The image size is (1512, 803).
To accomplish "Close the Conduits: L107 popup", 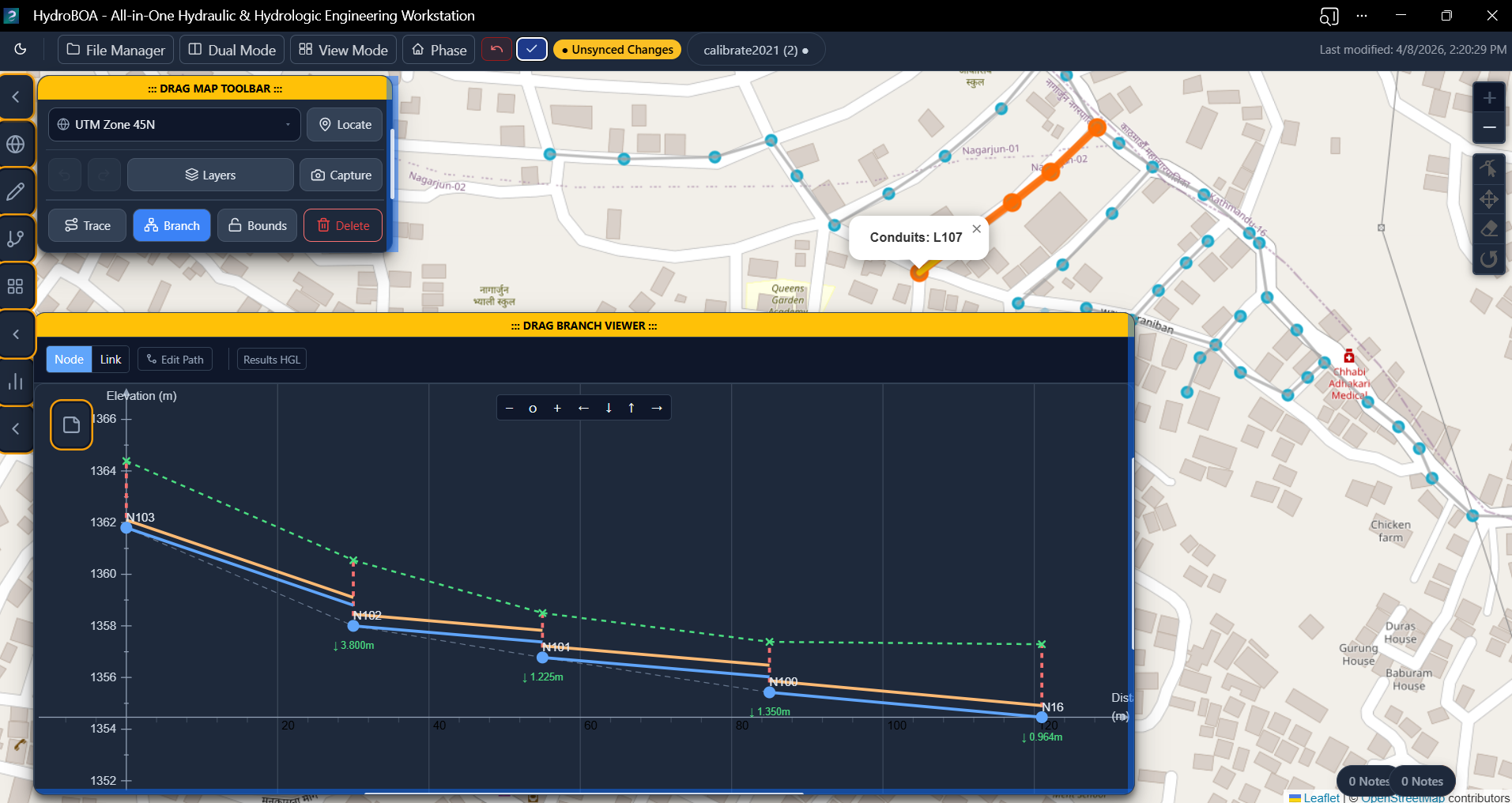I will click(977, 229).
